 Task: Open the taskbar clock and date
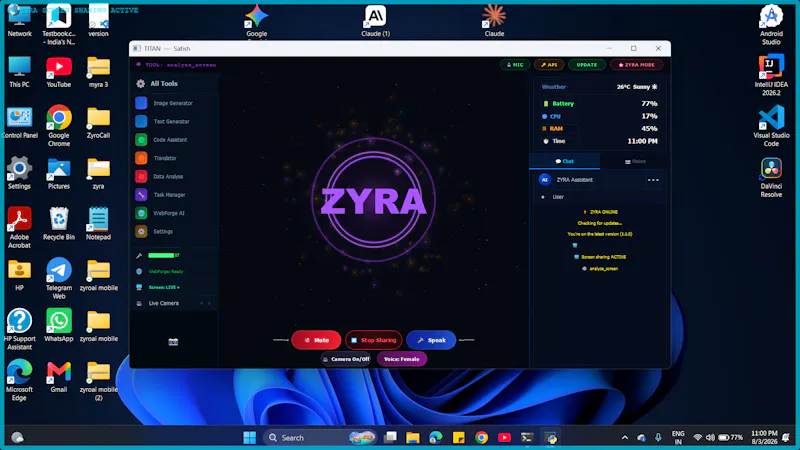coord(764,437)
